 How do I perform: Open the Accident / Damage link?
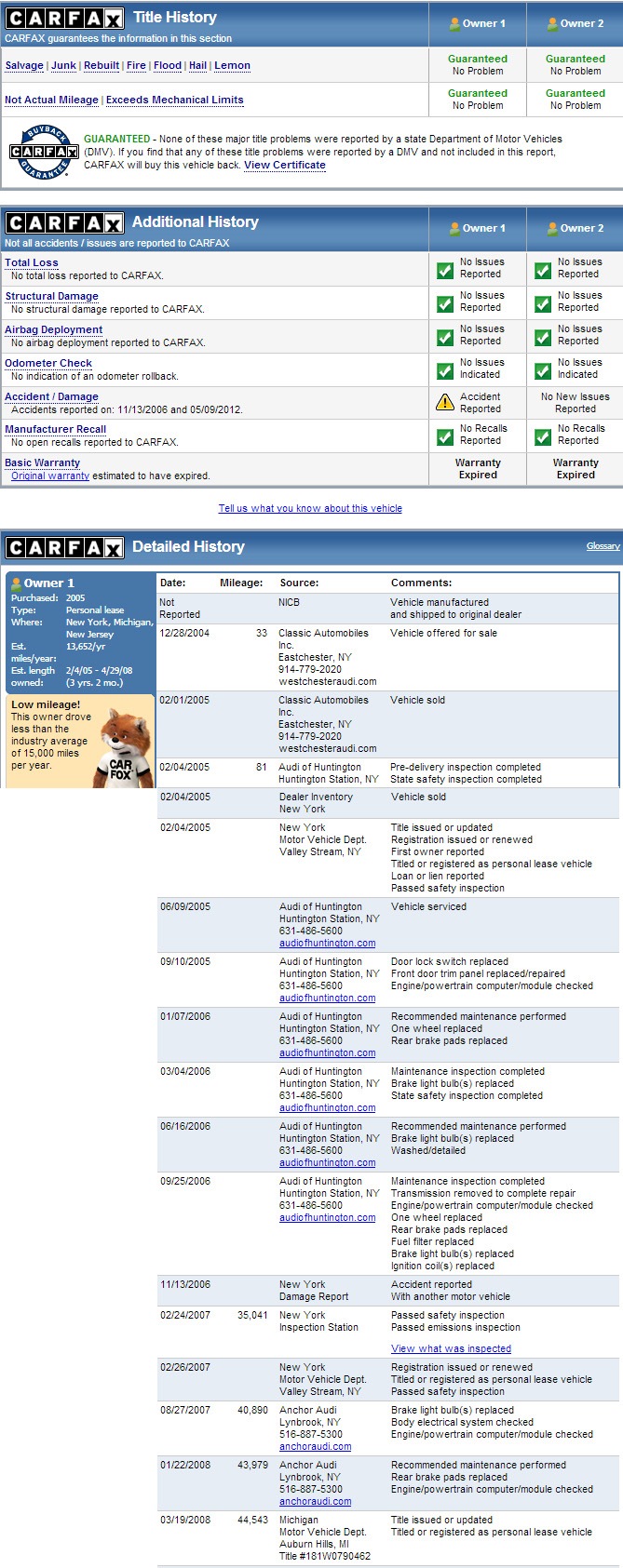(51, 397)
